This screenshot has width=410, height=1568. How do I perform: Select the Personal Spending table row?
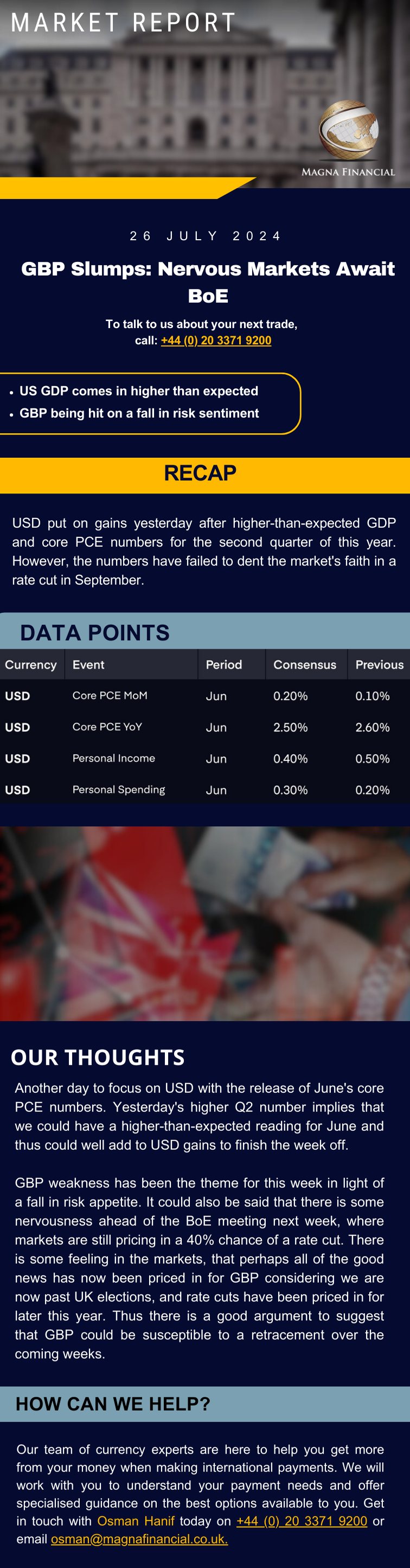click(x=205, y=790)
